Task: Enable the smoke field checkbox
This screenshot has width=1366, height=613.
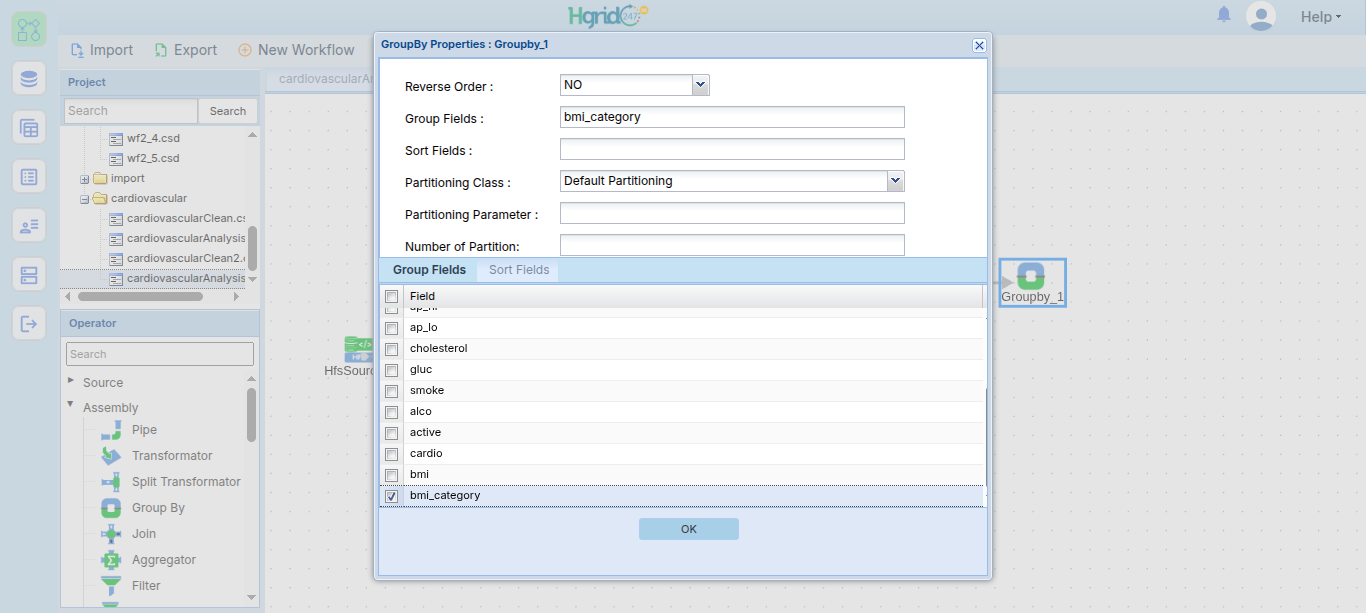Action: point(391,391)
